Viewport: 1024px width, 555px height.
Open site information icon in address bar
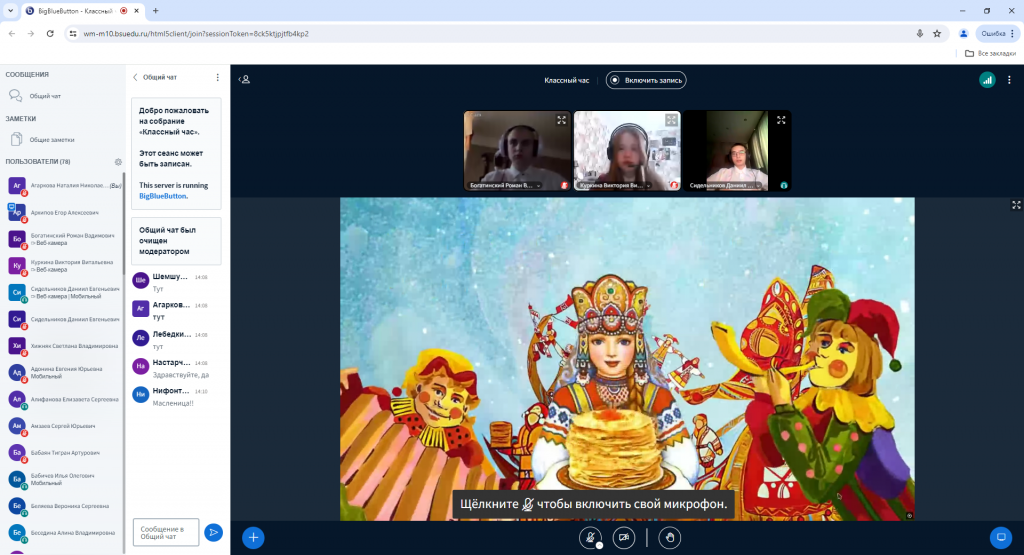point(73,33)
